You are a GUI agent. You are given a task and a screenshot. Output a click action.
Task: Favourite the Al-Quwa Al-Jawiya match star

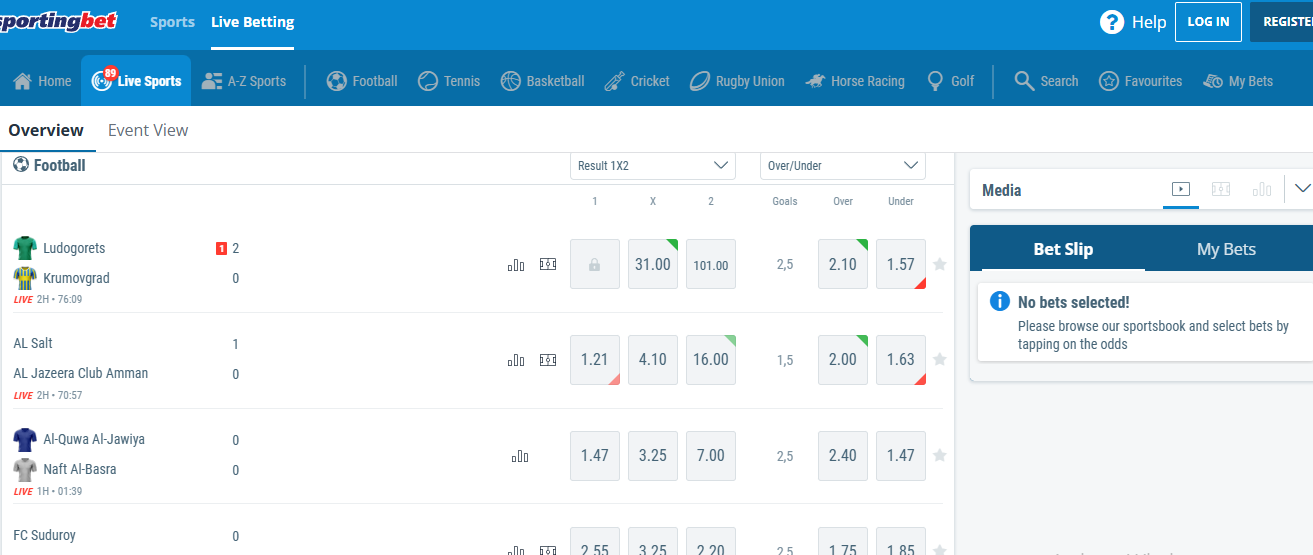click(x=939, y=456)
